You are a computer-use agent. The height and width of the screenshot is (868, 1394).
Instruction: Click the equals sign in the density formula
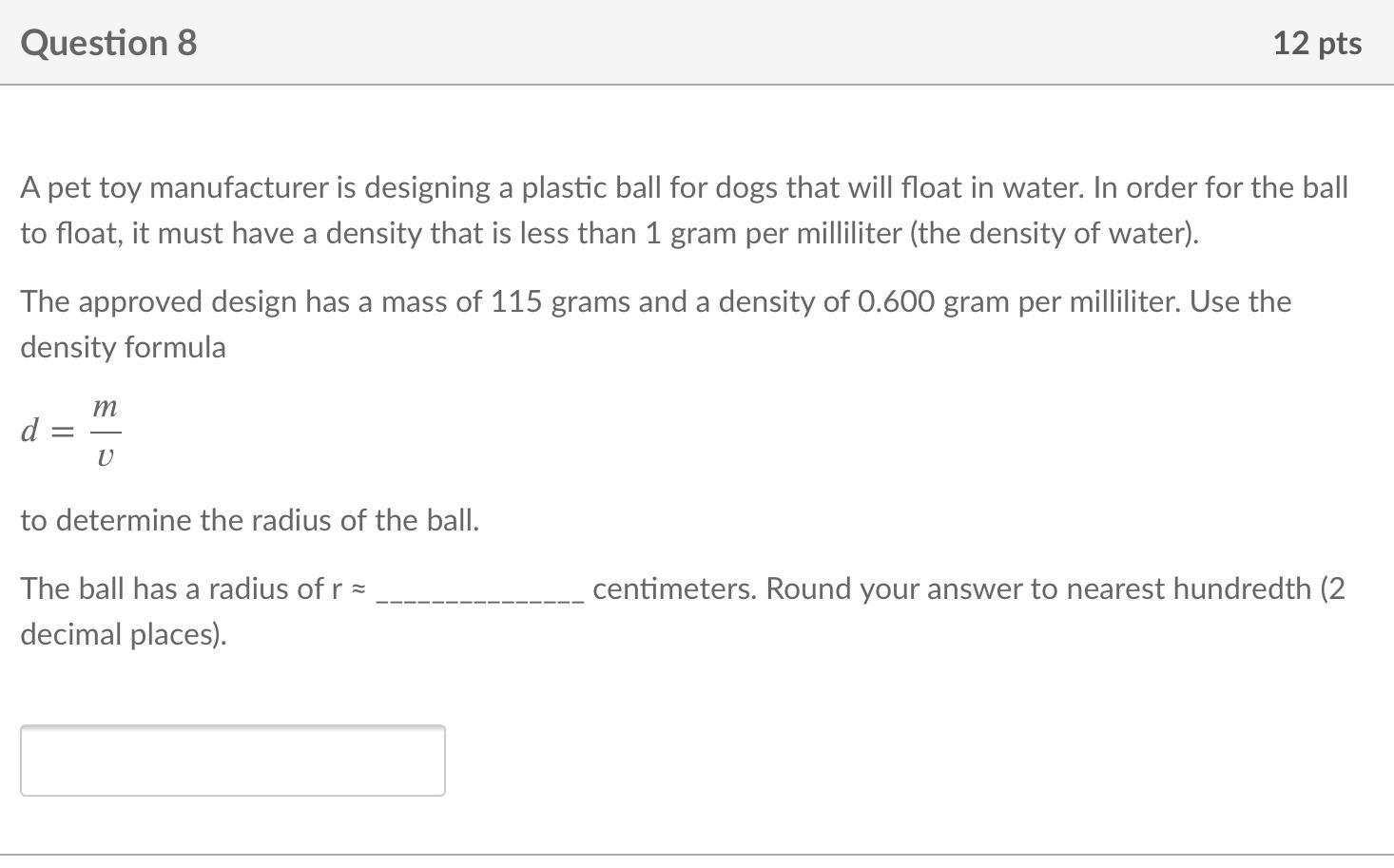pos(63,432)
